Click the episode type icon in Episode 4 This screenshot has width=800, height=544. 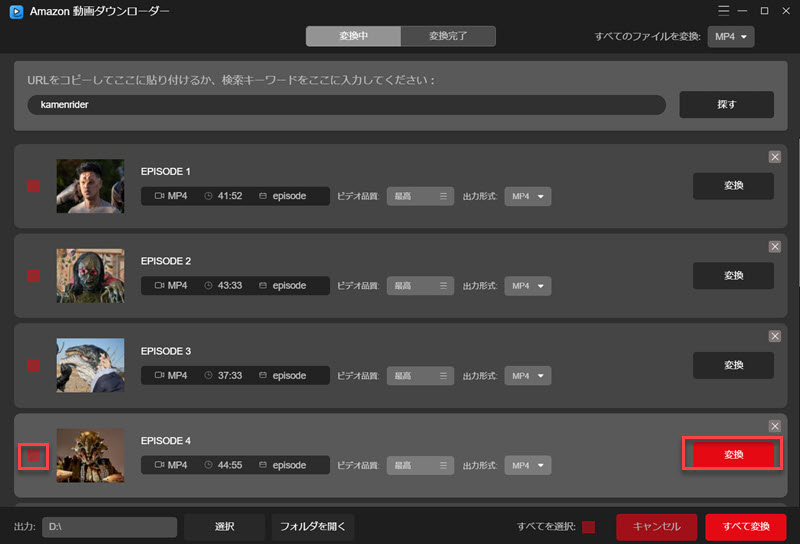pos(263,465)
